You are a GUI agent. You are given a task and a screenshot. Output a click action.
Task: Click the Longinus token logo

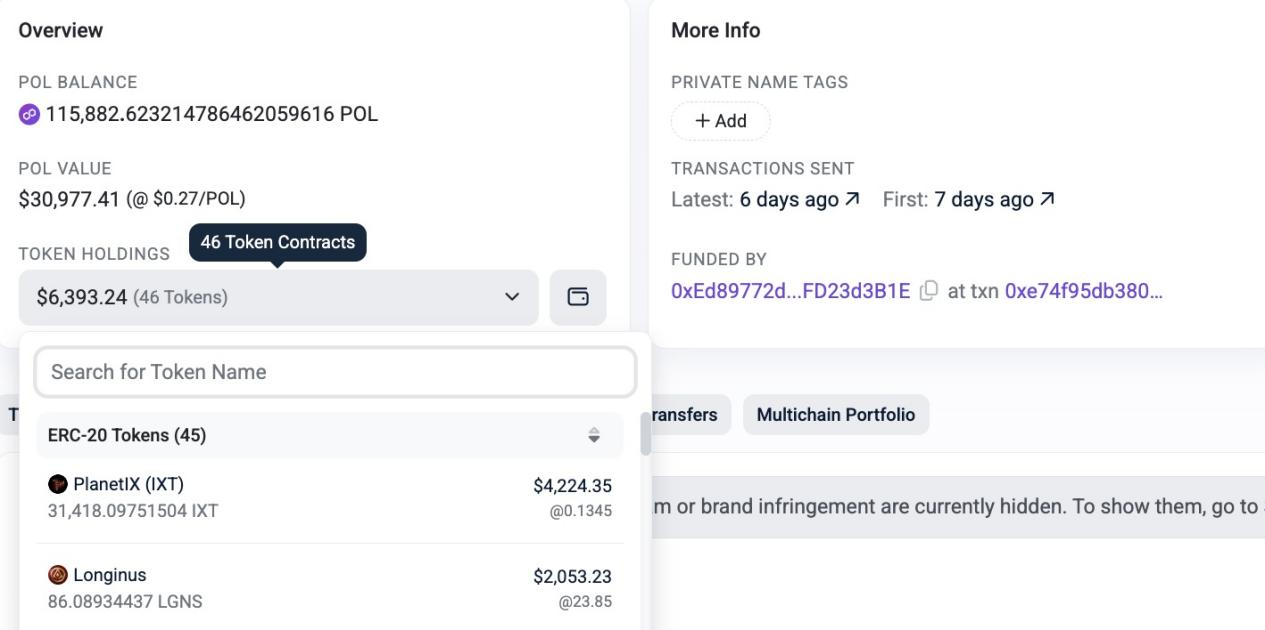click(58, 576)
